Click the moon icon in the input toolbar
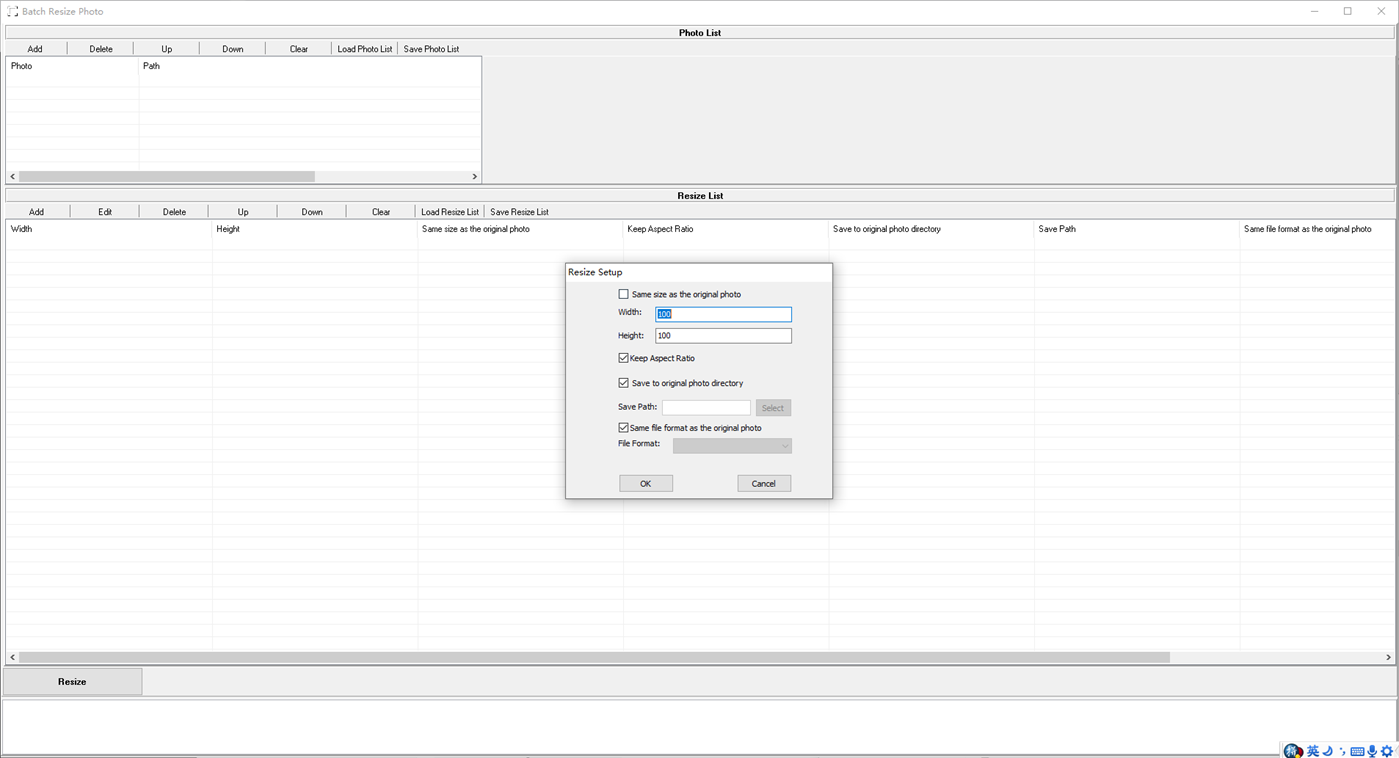 click(1328, 750)
